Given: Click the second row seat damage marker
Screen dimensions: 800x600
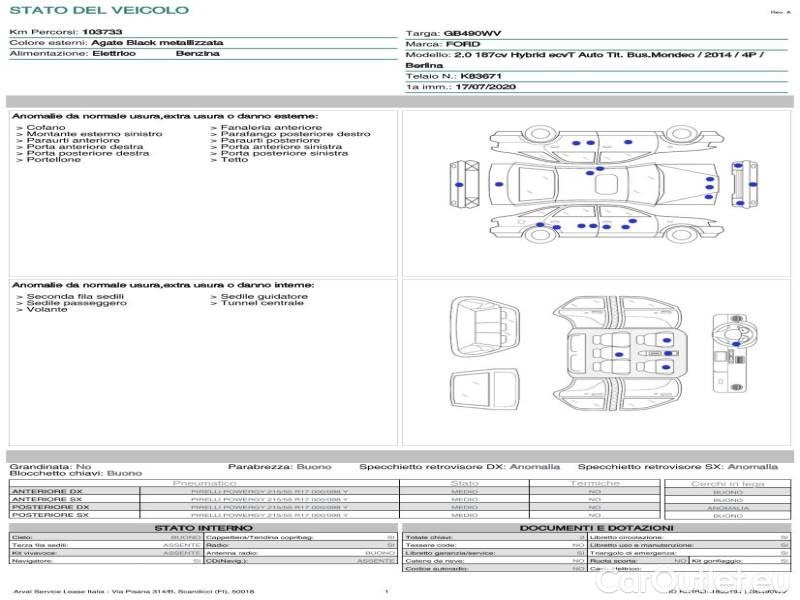Looking at the screenshot, I should pos(618,355).
